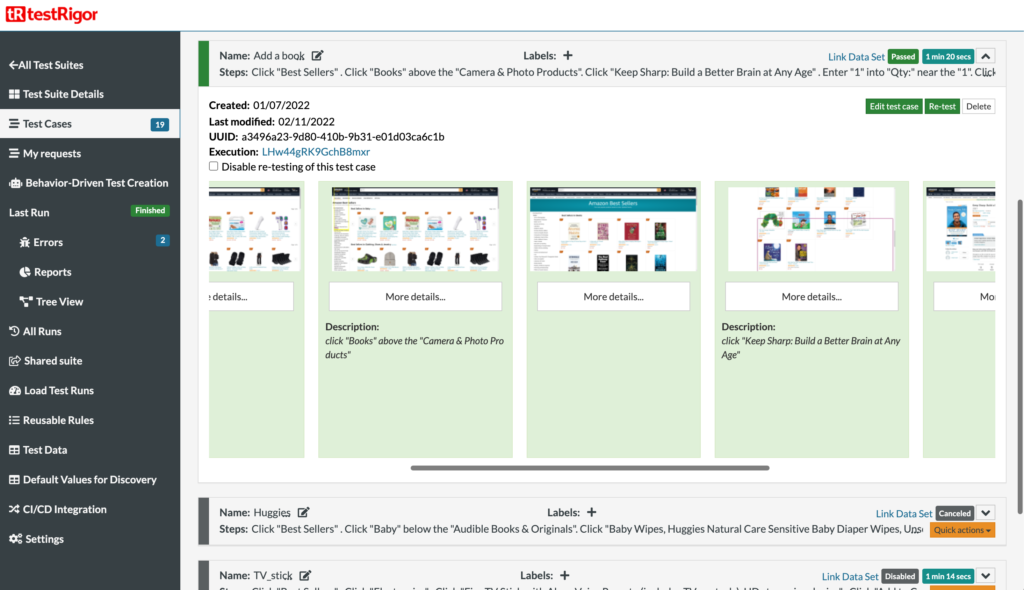
Task: Open Books step screenshot thumbnail
Action: [415, 229]
